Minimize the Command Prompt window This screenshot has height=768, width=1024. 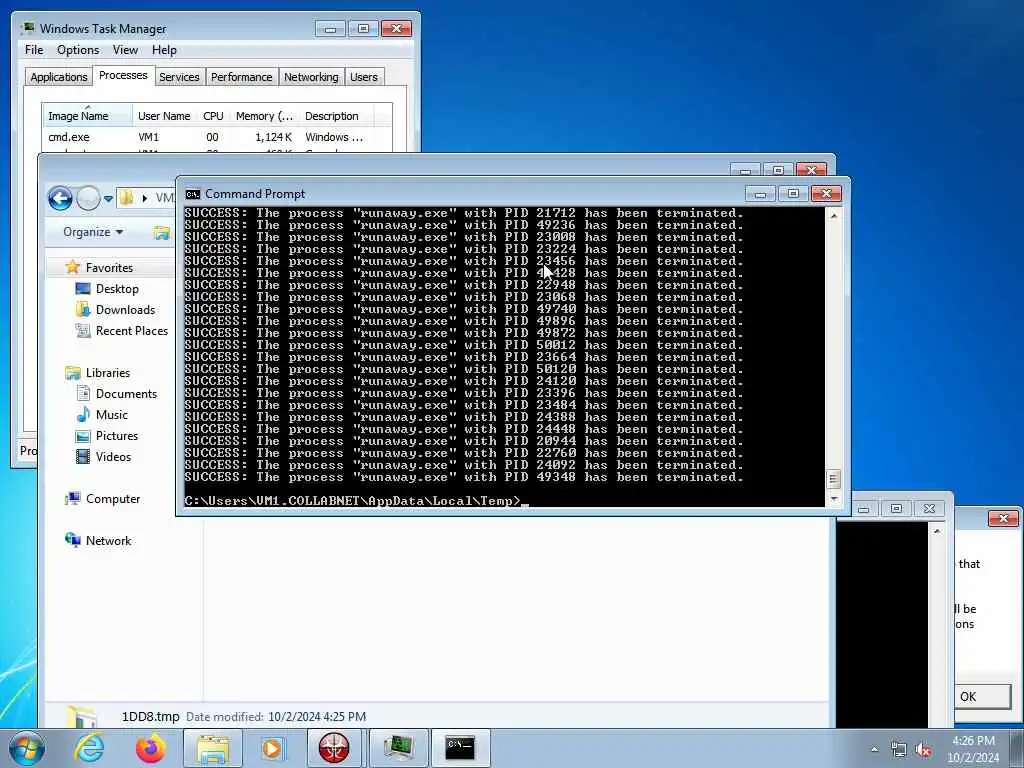tap(760, 194)
